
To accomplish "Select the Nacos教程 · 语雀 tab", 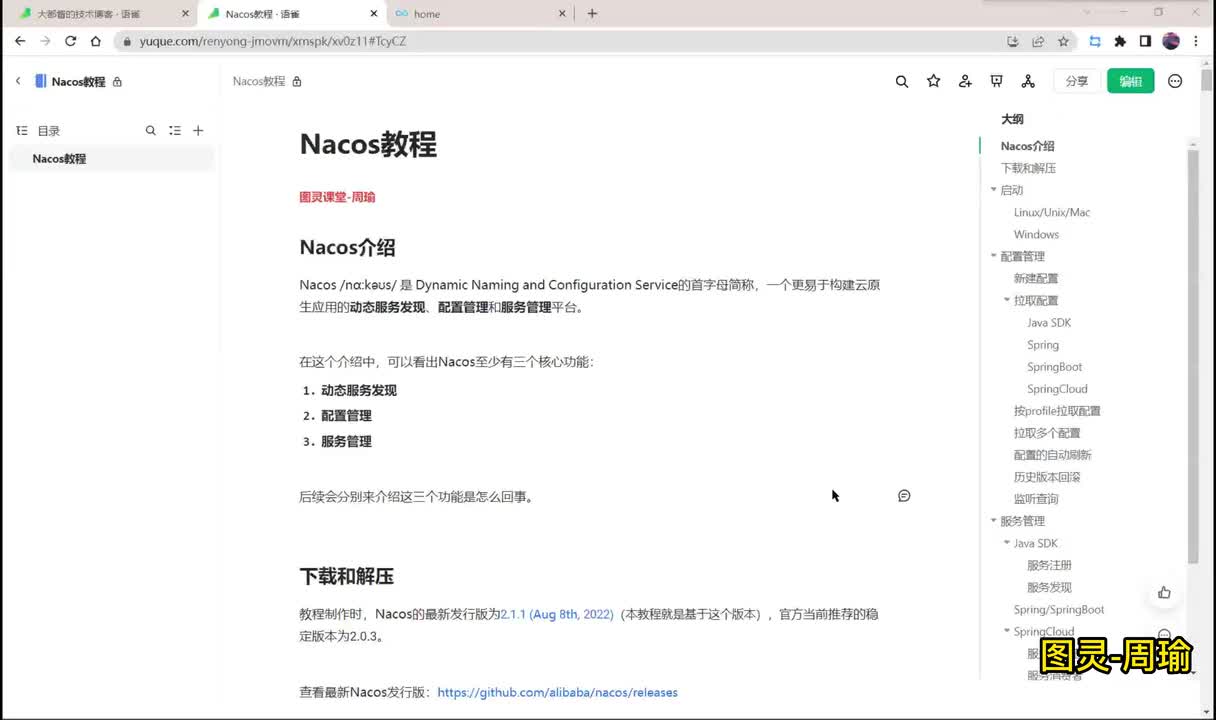I will [290, 14].
